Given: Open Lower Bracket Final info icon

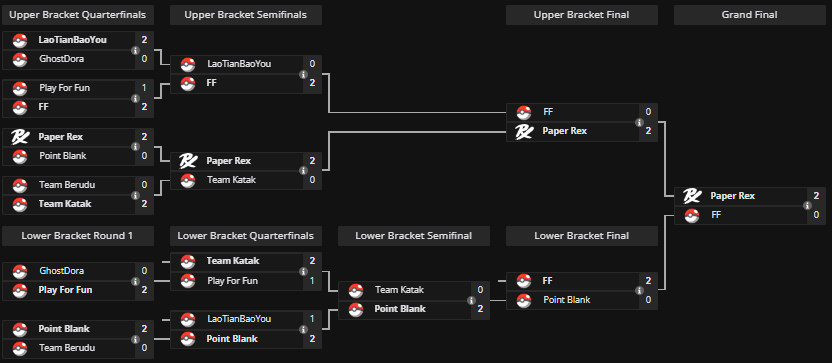Looking at the screenshot, I should pyautogui.click(x=639, y=290).
